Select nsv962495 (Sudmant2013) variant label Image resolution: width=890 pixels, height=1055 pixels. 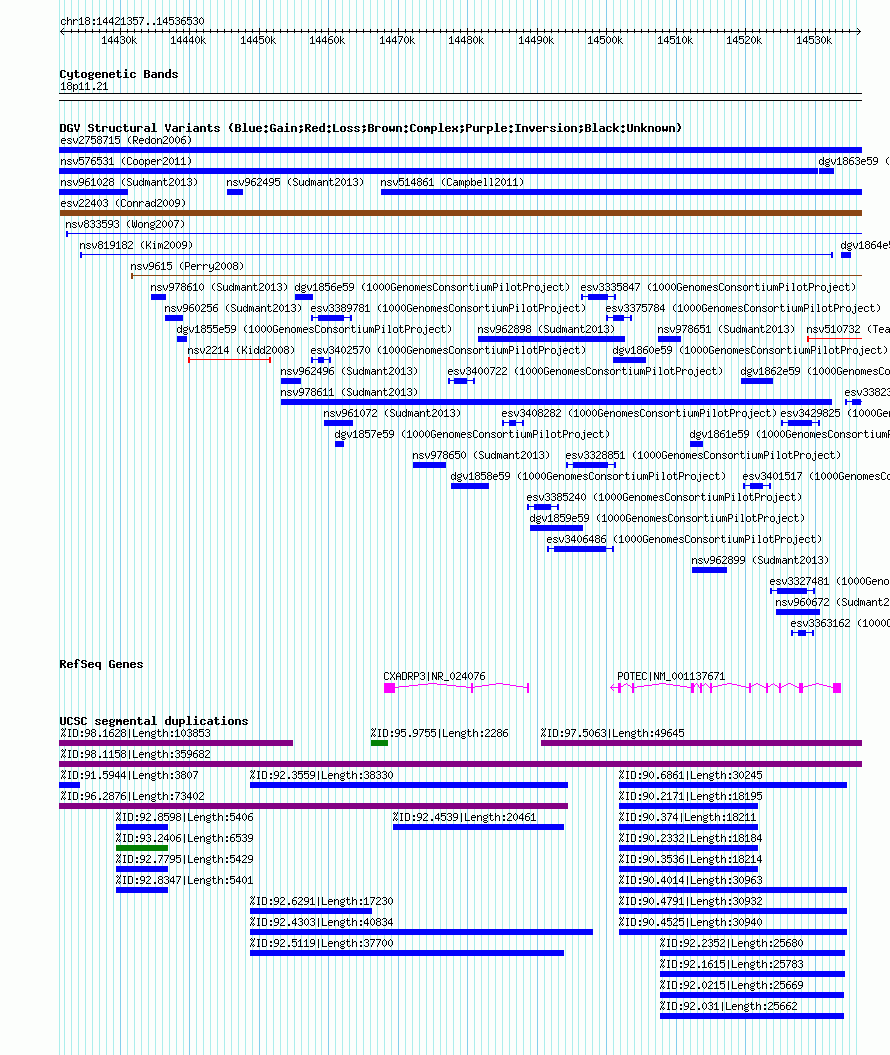coord(295,182)
